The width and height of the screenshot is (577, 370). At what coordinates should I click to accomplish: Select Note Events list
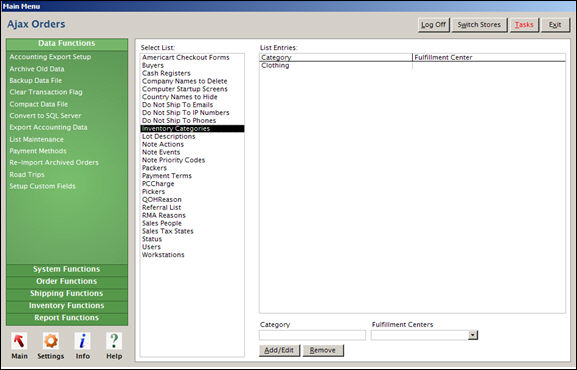click(x=192, y=152)
